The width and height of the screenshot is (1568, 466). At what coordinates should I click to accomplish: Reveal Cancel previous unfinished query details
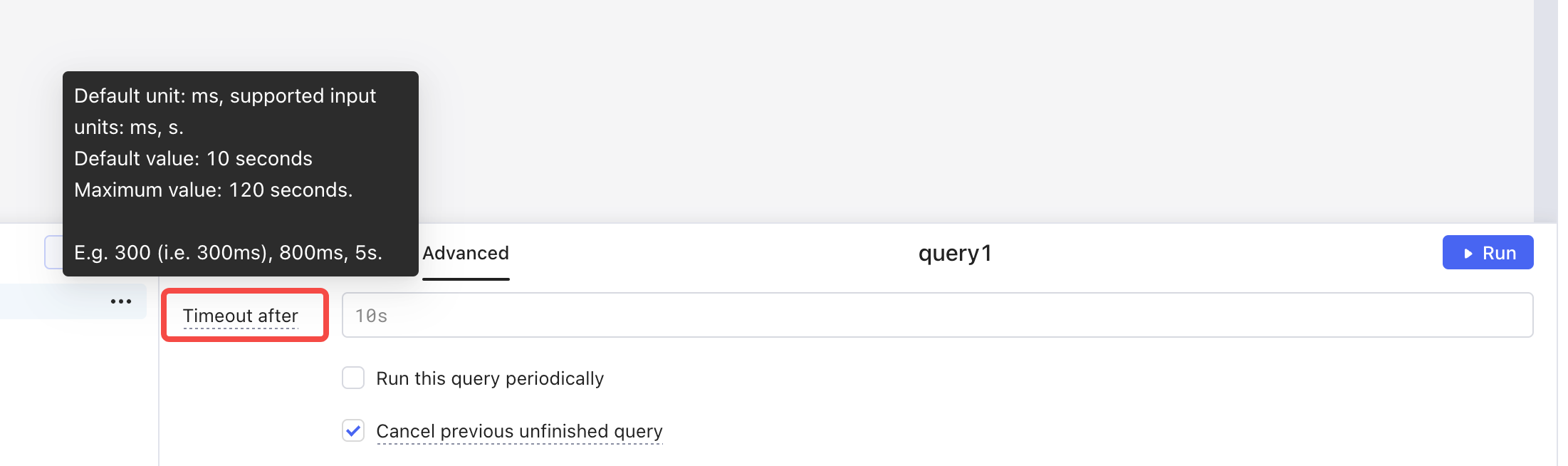click(x=519, y=431)
